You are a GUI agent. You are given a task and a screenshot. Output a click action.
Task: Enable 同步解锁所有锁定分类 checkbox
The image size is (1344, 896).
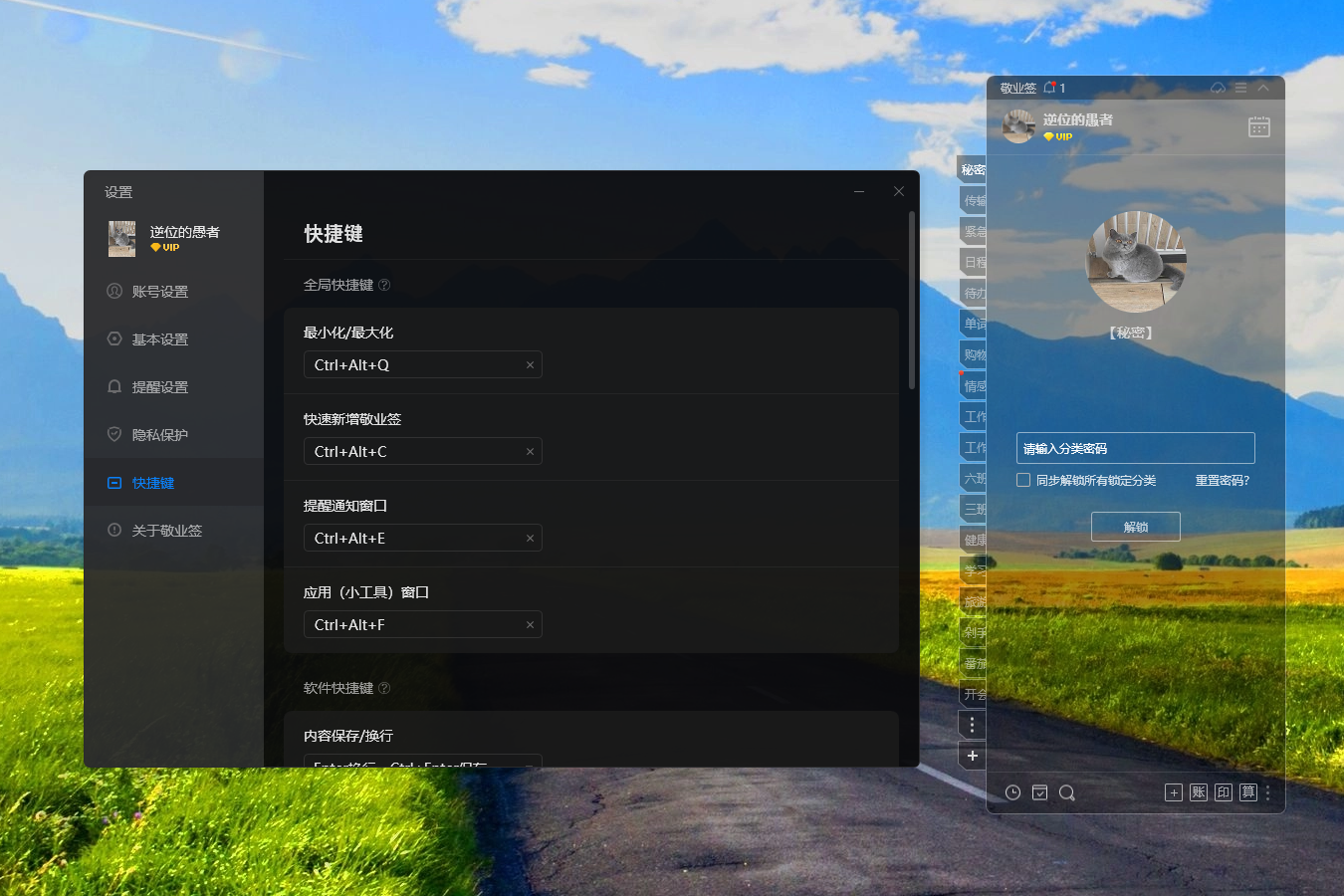coord(1022,480)
